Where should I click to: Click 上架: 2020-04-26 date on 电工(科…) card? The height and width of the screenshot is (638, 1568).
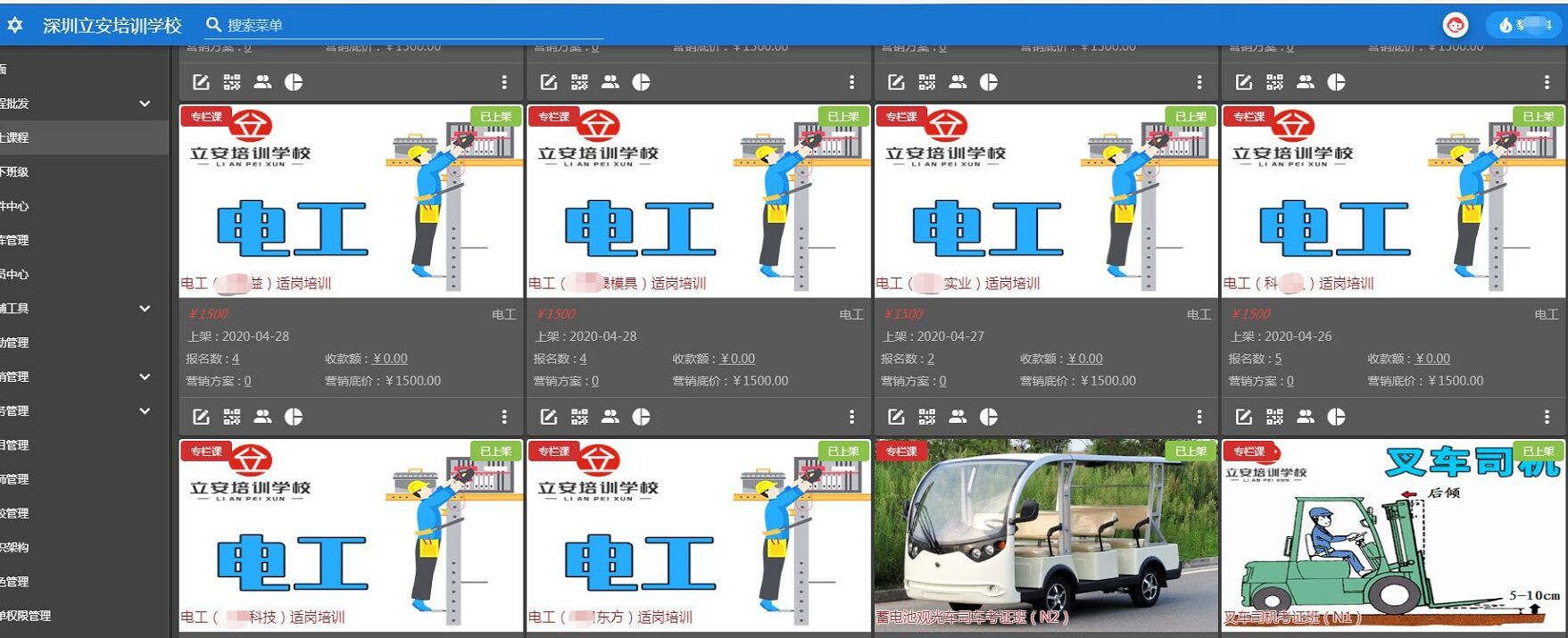pos(1281,336)
